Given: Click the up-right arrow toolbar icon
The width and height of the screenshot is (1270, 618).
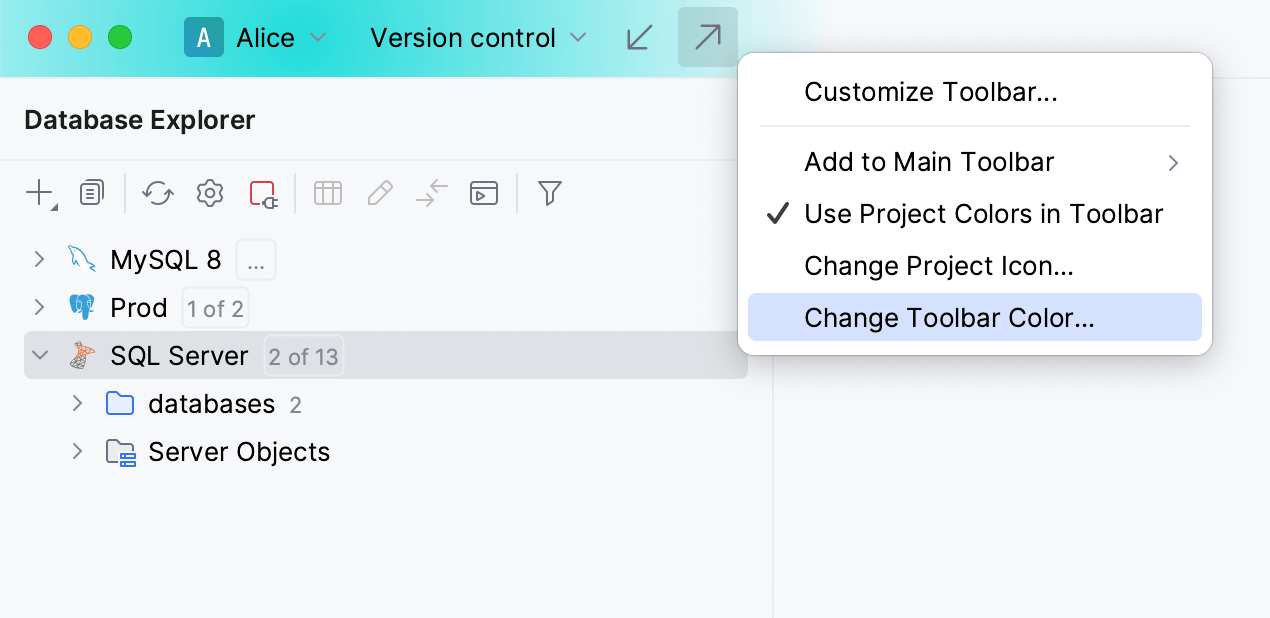Looking at the screenshot, I should point(708,38).
